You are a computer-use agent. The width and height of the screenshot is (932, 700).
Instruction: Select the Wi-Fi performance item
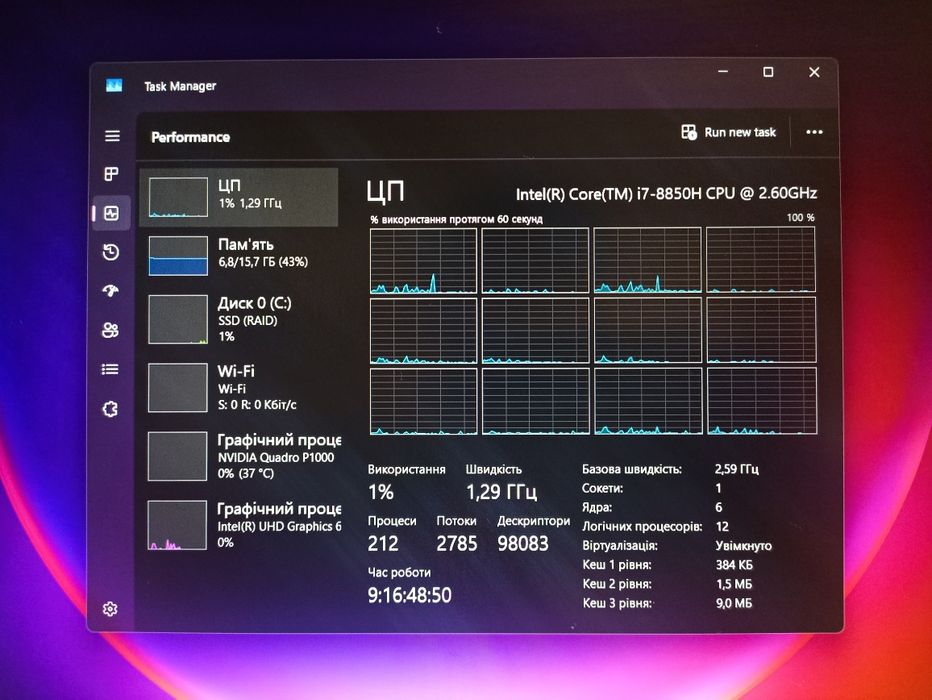pos(239,387)
